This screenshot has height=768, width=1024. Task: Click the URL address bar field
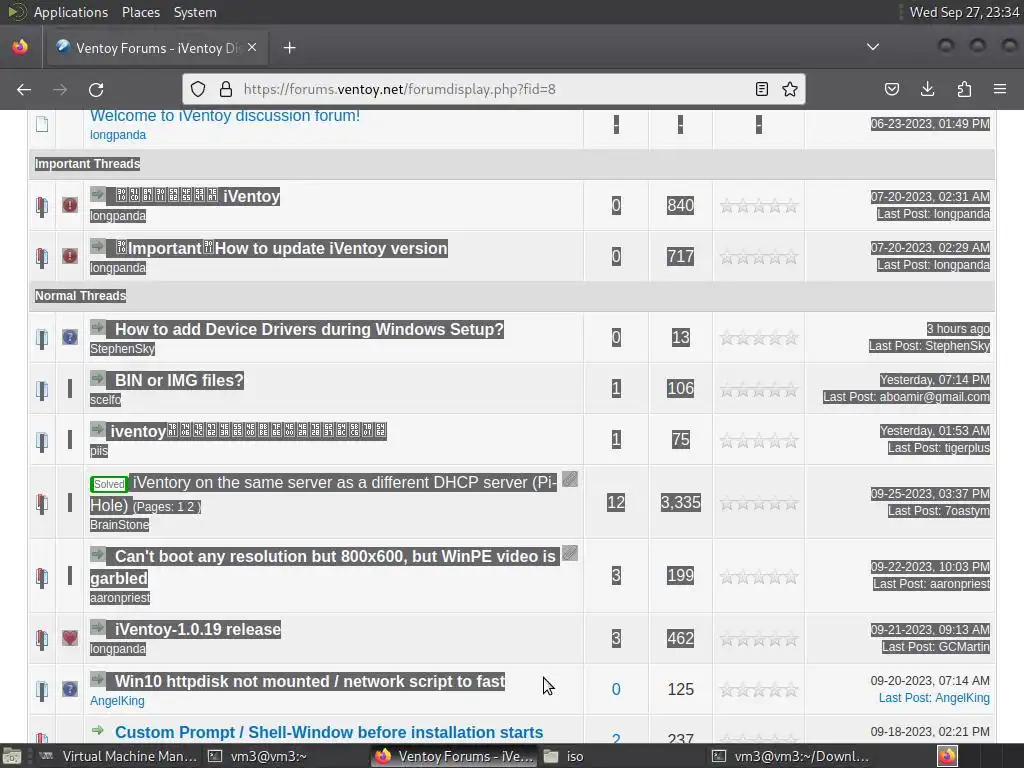pos(494,89)
